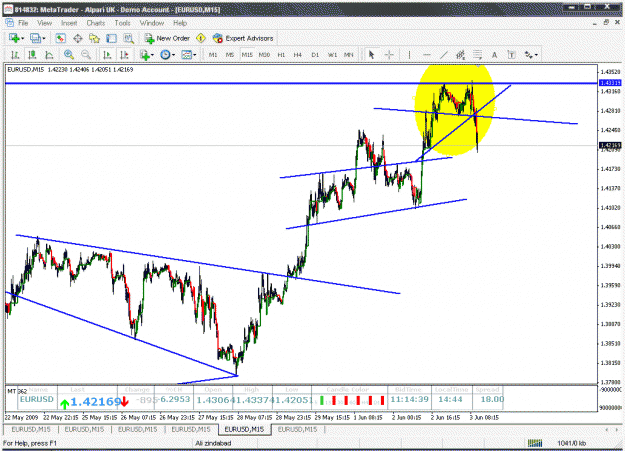Open the New Chart tool
This screenshot has height=451, width=625.
14,38
